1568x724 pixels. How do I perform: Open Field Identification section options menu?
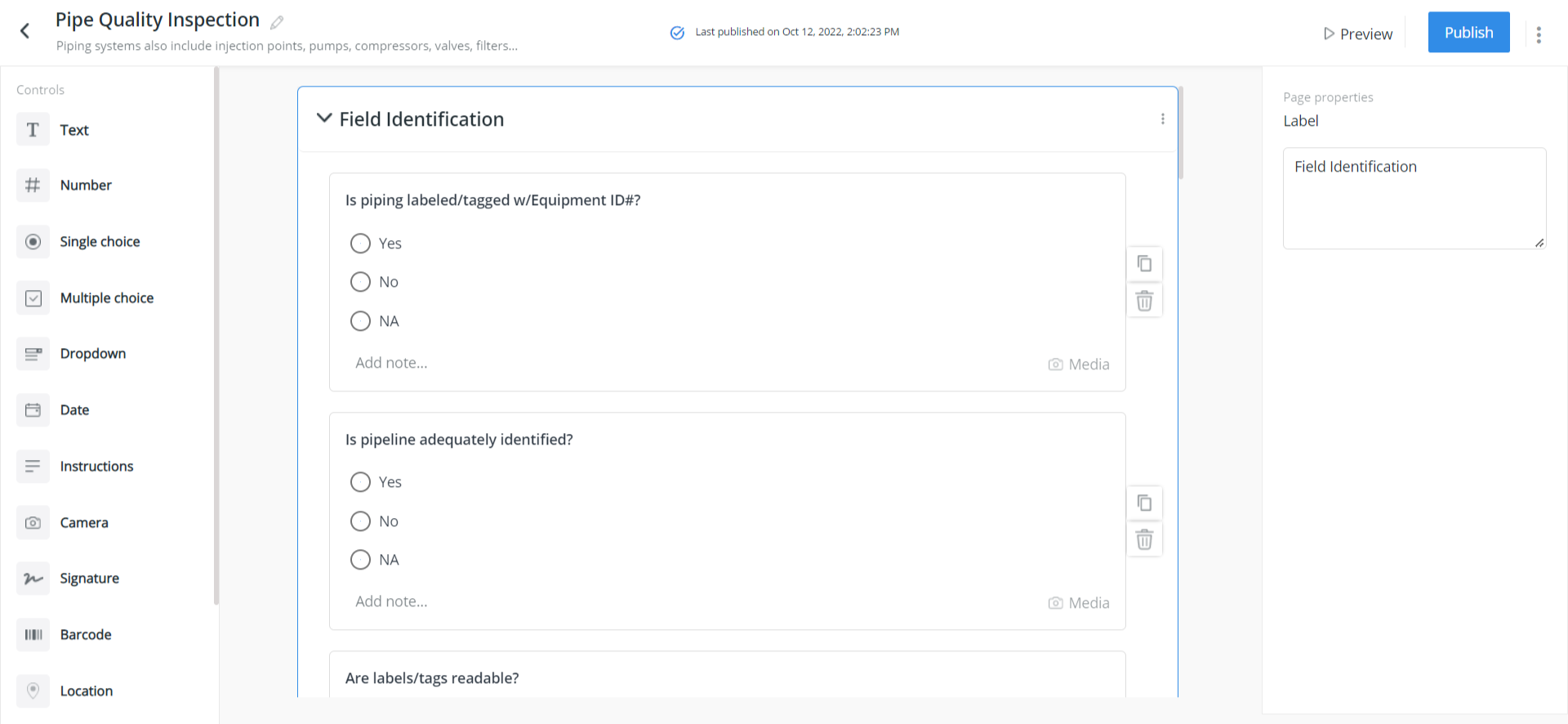coord(1162,119)
